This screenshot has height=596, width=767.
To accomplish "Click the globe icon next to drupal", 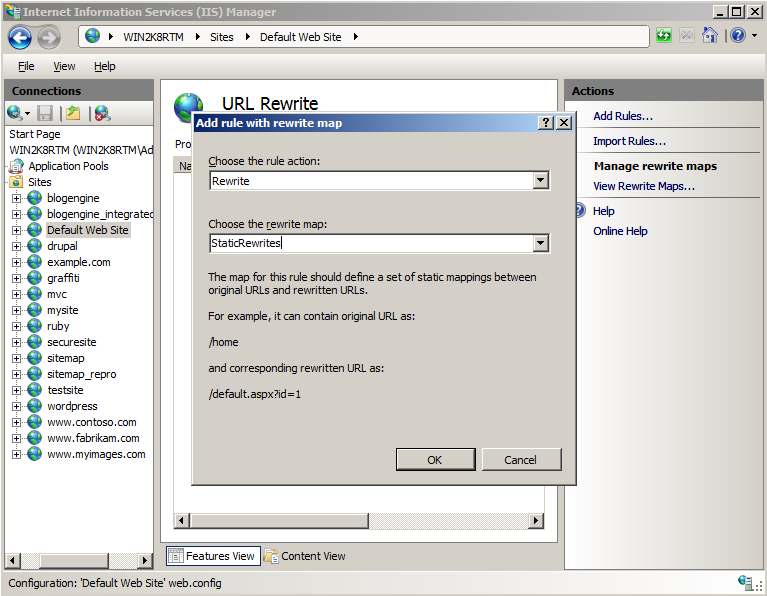I will pos(34,246).
